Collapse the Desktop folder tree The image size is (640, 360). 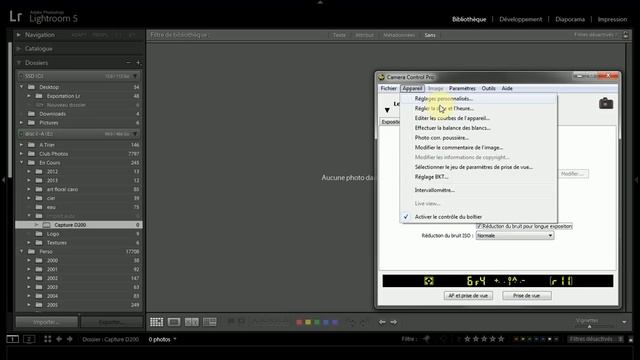[22, 87]
